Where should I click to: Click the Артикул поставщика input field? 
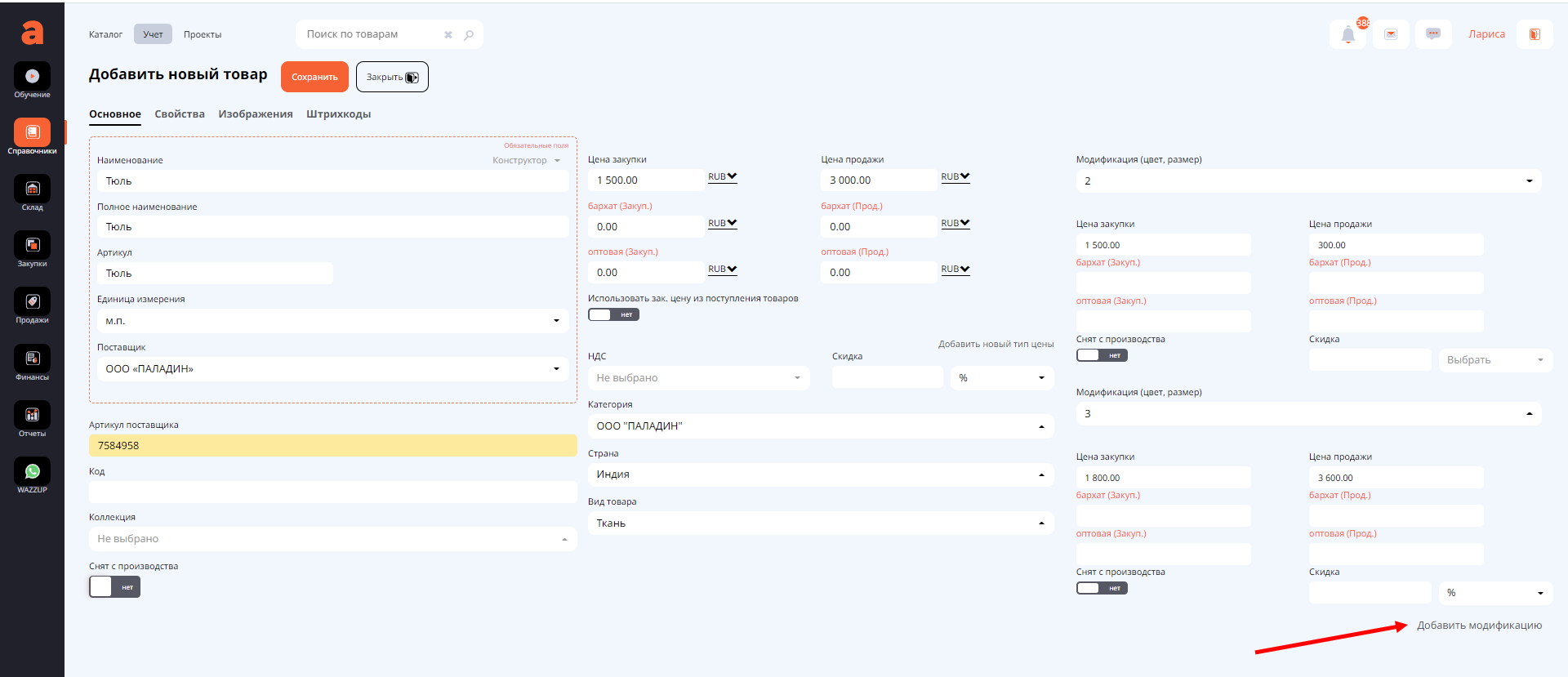tap(332, 446)
